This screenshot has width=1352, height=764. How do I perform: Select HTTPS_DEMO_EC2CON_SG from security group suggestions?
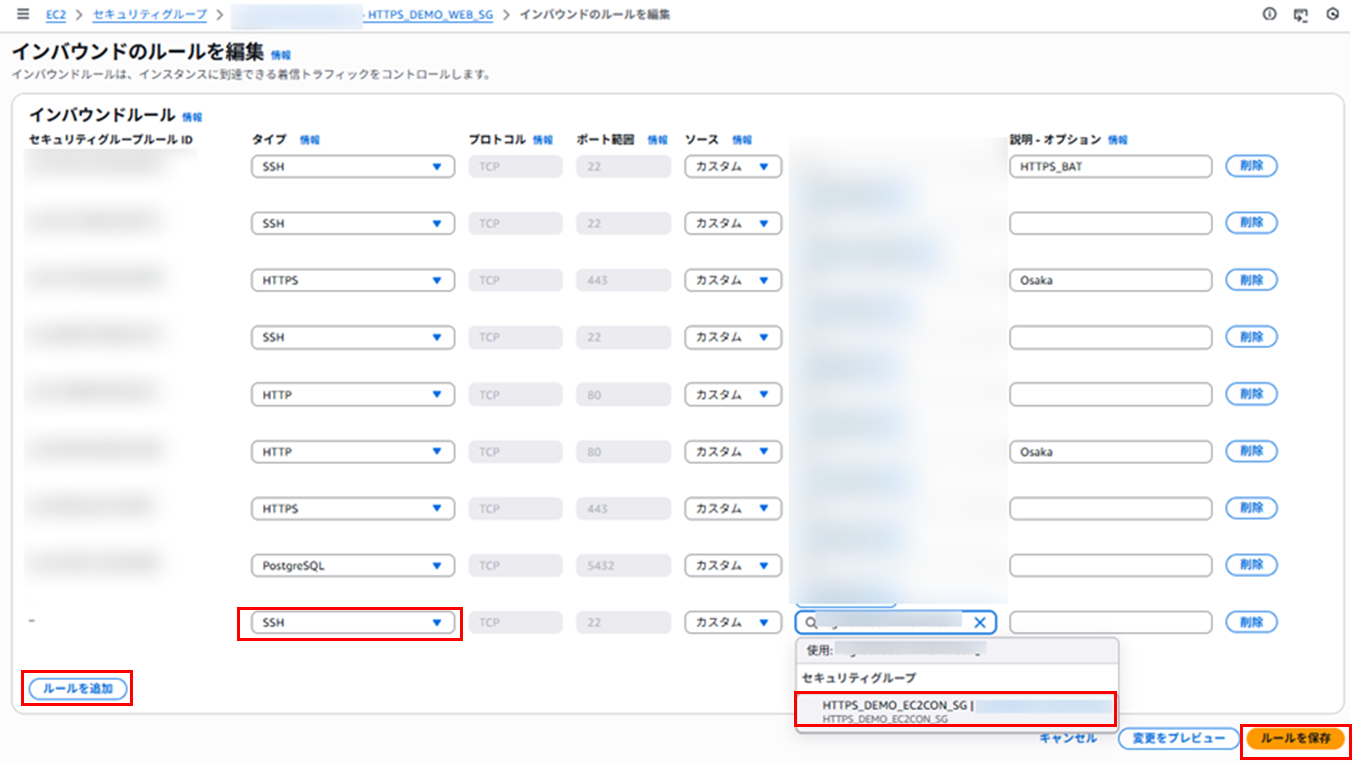(x=956, y=711)
